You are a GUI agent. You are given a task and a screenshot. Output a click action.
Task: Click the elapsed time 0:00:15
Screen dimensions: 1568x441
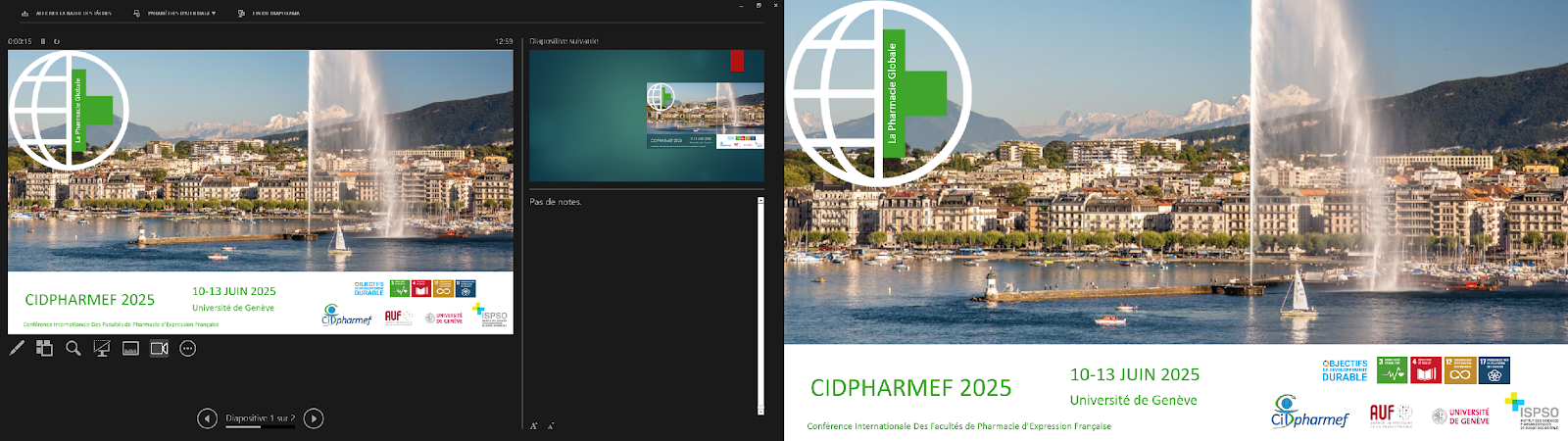click(20, 41)
